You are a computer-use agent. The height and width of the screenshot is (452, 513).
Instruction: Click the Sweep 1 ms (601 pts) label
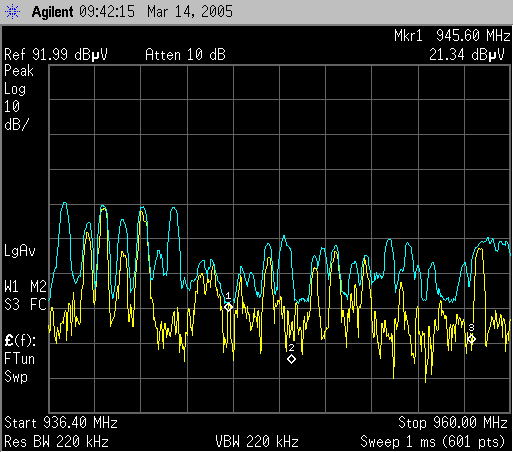click(433, 442)
